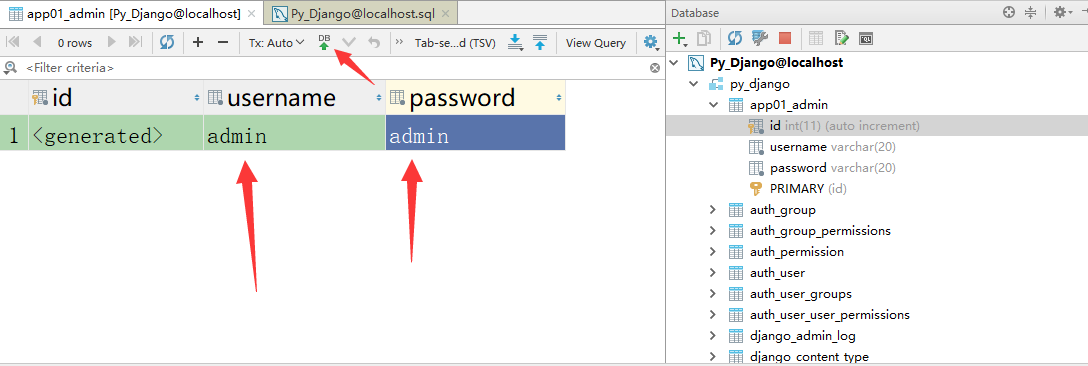Show hidden toolbar items chevron
This screenshot has height=366, width=1088.
click(x=399, y=42)
